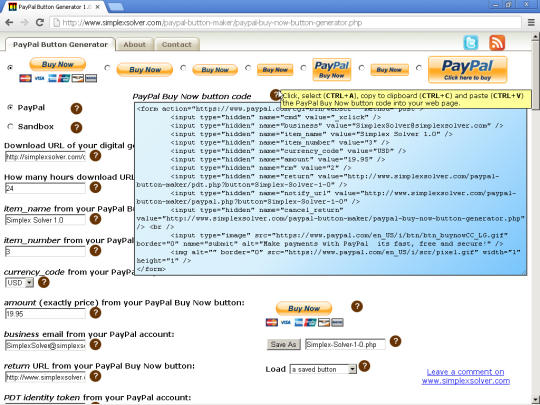
Task: Click the page scrollbar down arrow
Action: (536, 399)
